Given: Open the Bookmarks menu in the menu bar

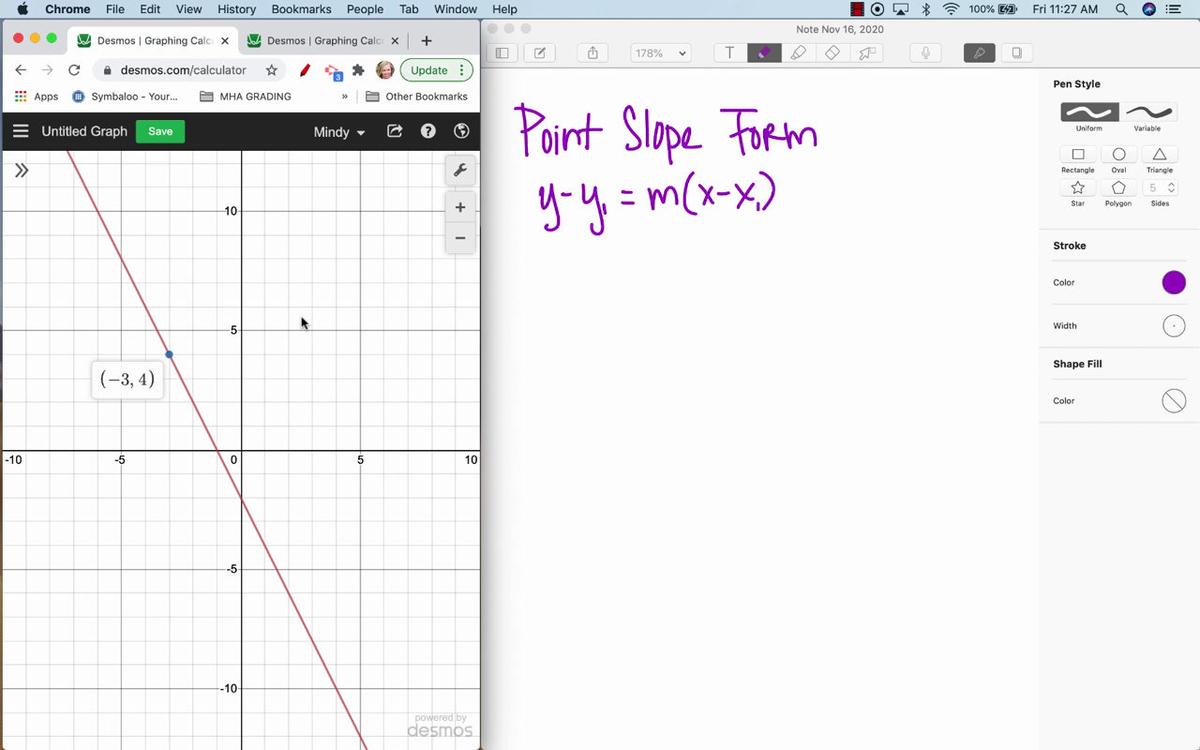Looking at the screenshot, I should (301, 9).
